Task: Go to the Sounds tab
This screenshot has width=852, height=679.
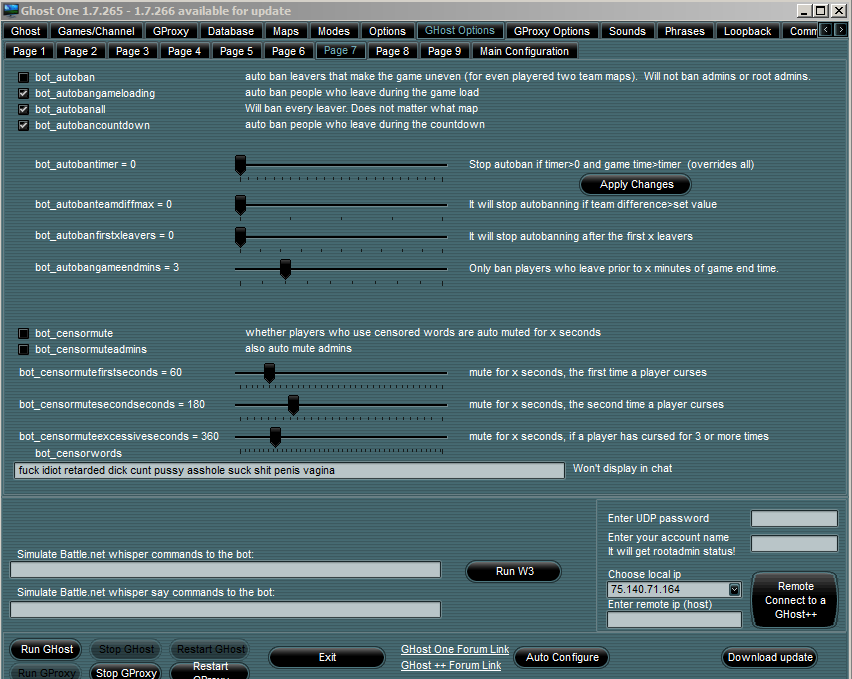Action: coord(627,31)
